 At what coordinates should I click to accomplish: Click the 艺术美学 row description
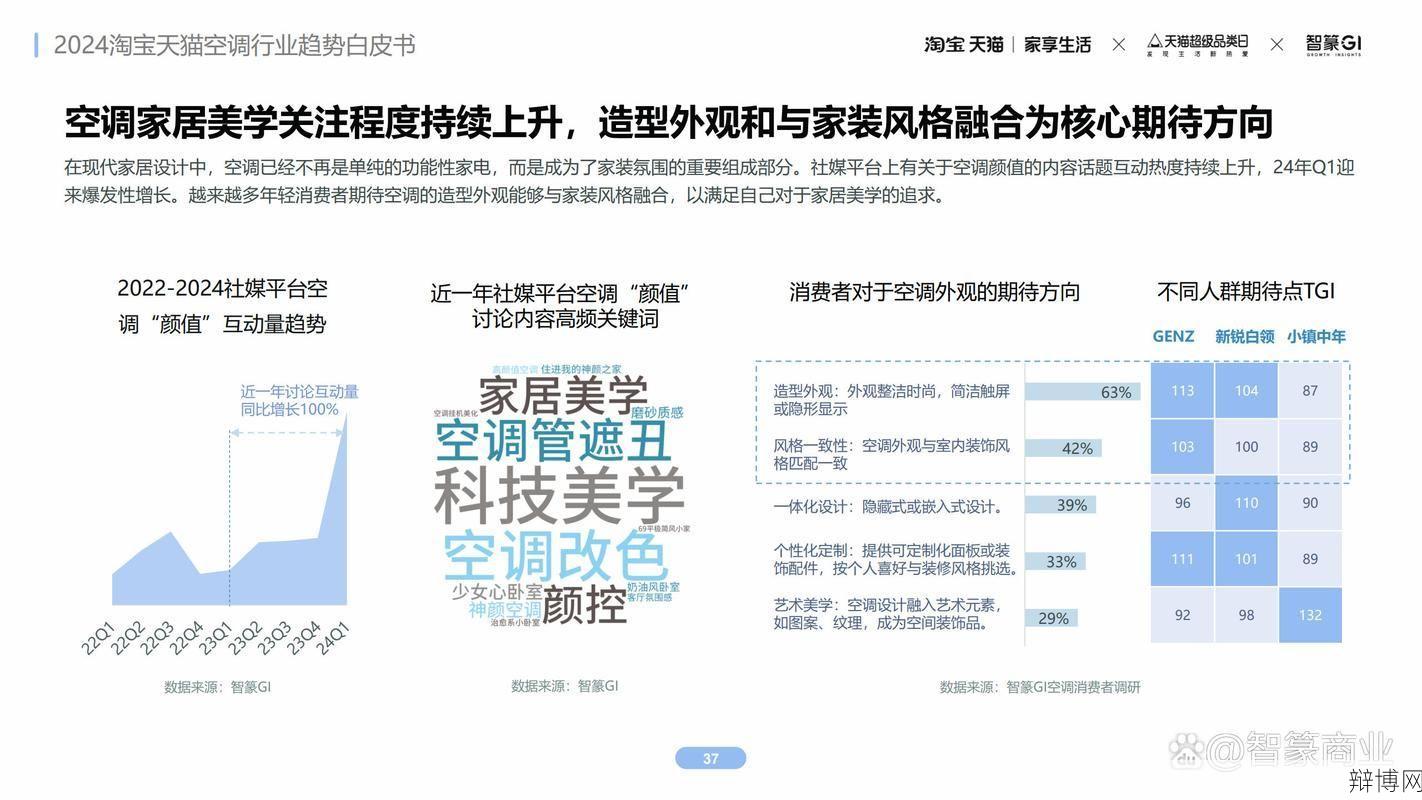888,614
